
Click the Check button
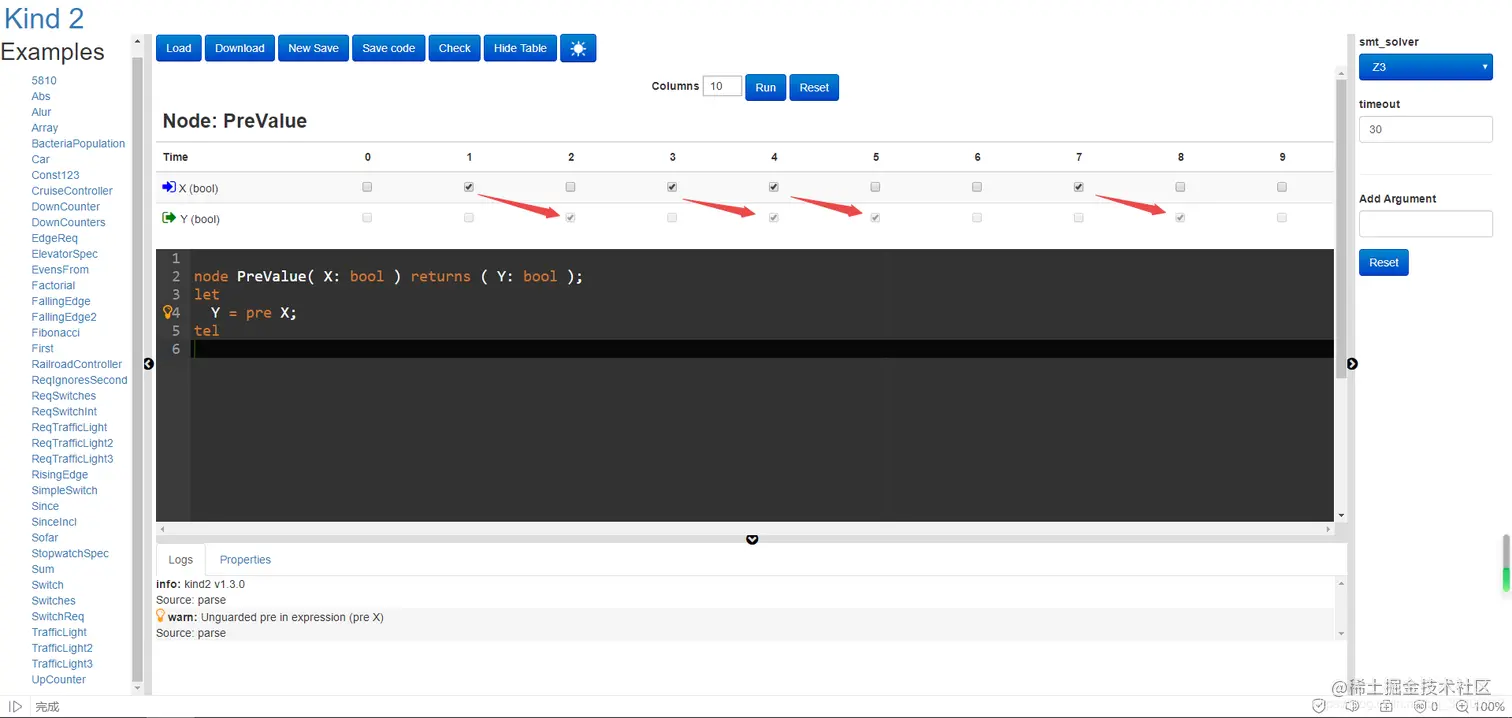(455, 48)
